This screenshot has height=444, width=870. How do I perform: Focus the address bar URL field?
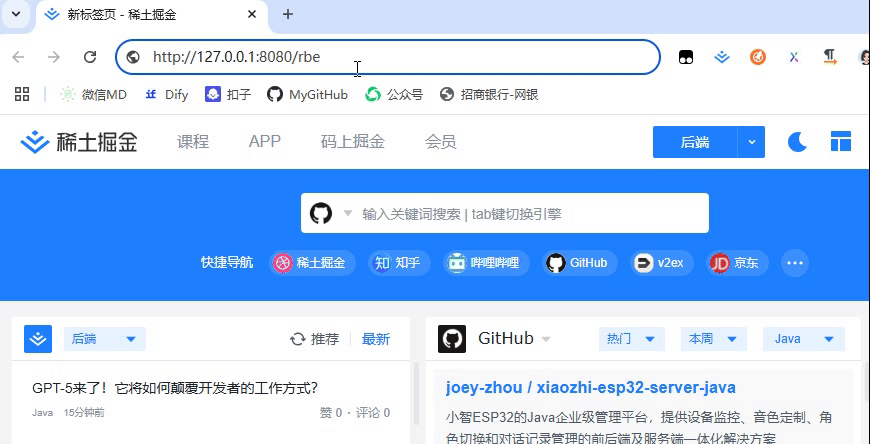point(387,57)
